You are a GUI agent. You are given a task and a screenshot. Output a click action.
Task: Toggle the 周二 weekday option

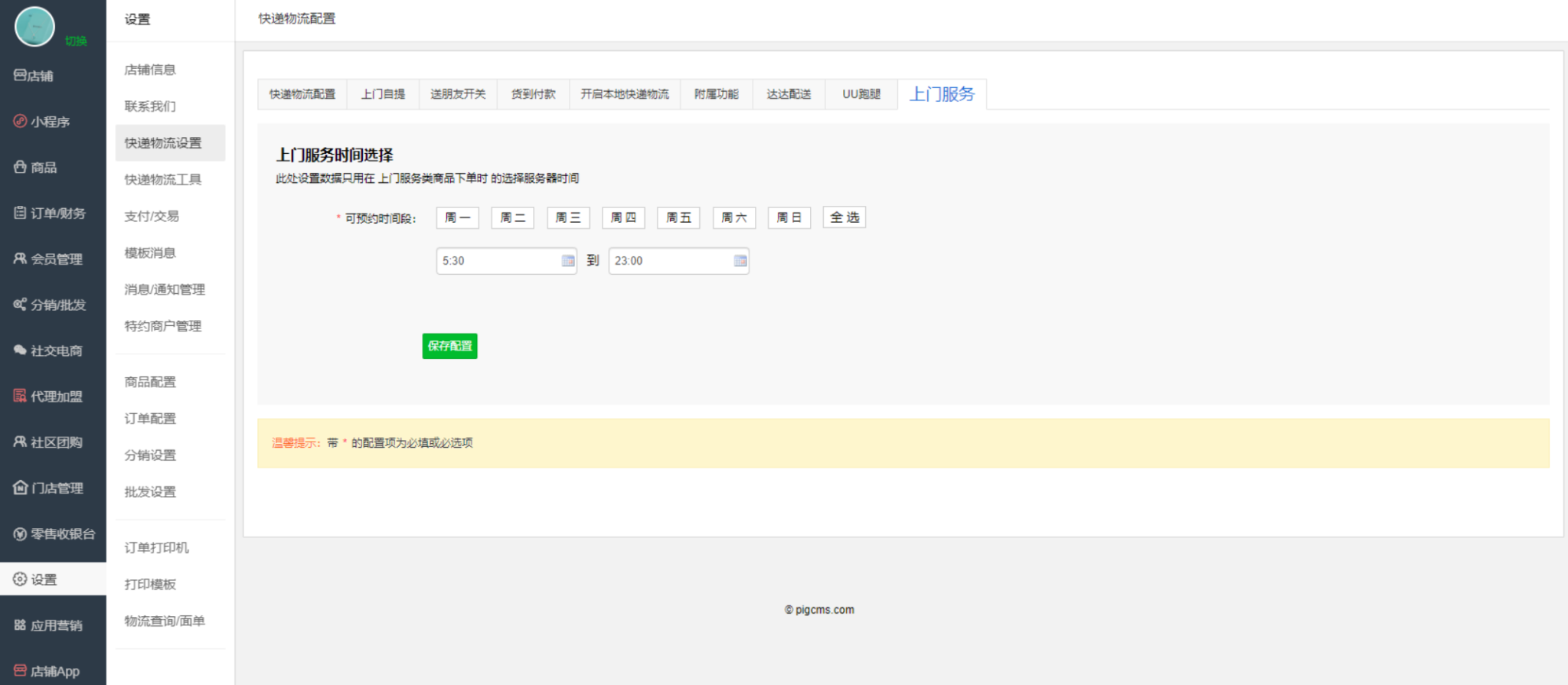513,217
